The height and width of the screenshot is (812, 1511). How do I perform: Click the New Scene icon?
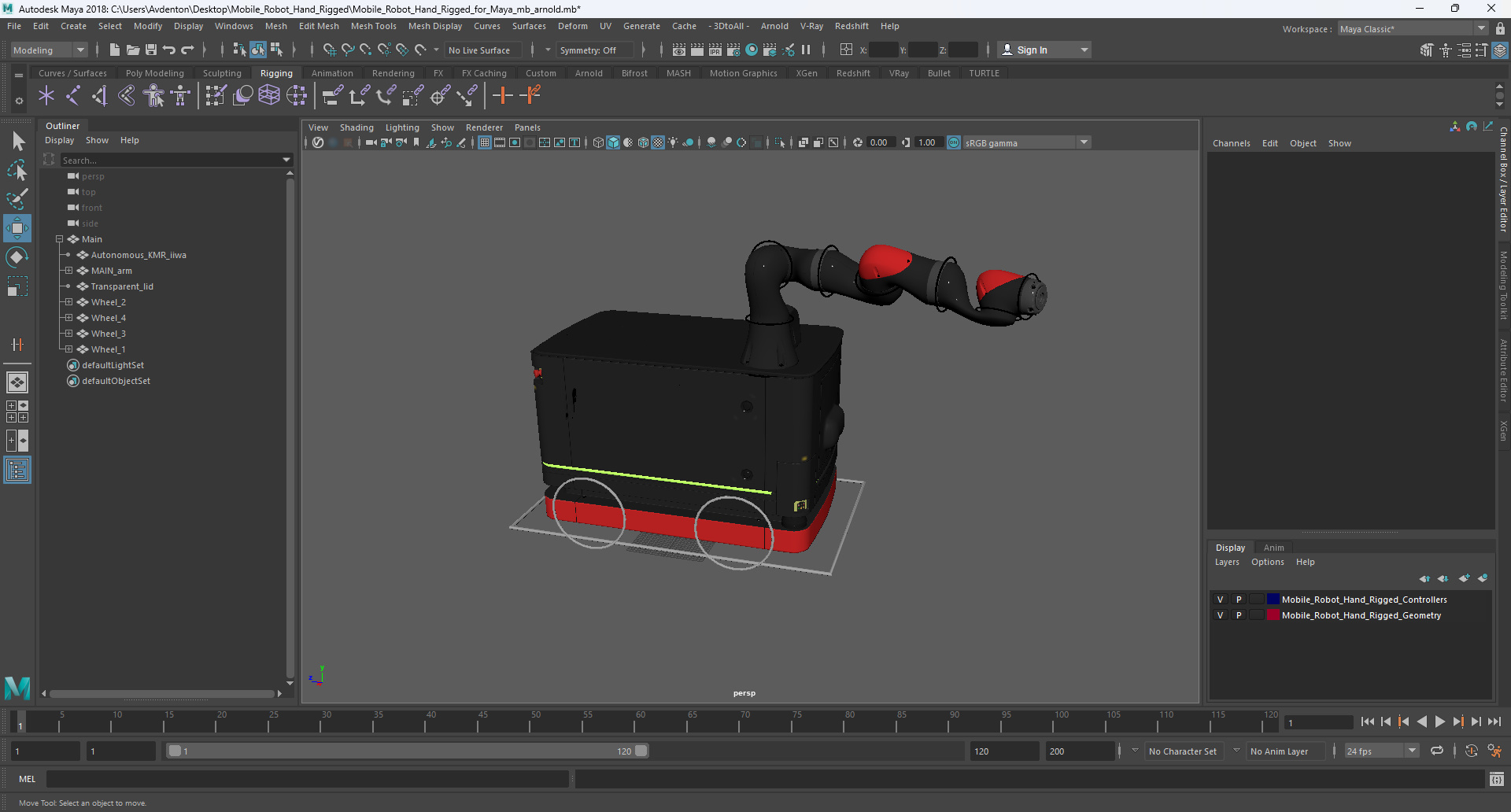[x=115, y=50]
